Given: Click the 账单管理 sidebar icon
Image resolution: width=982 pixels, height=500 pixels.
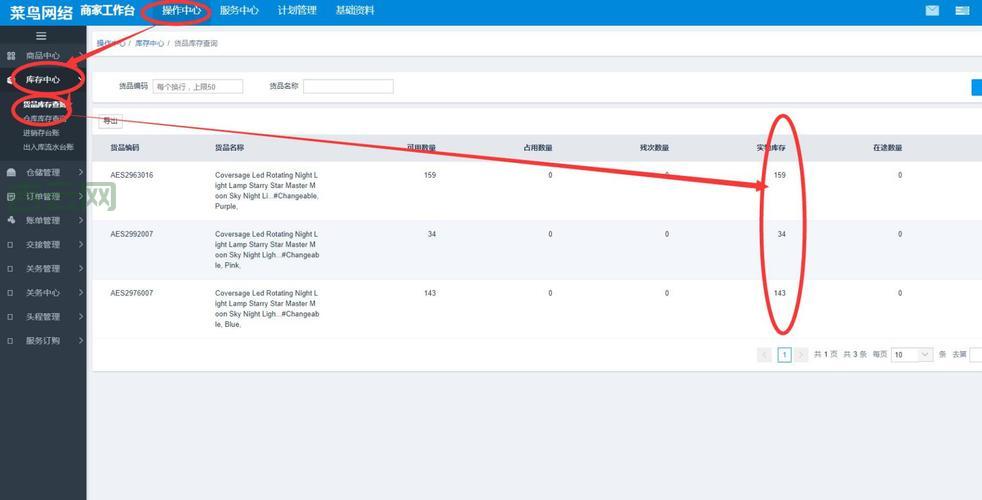Looking at the screenshot, I should coord(11,221).
